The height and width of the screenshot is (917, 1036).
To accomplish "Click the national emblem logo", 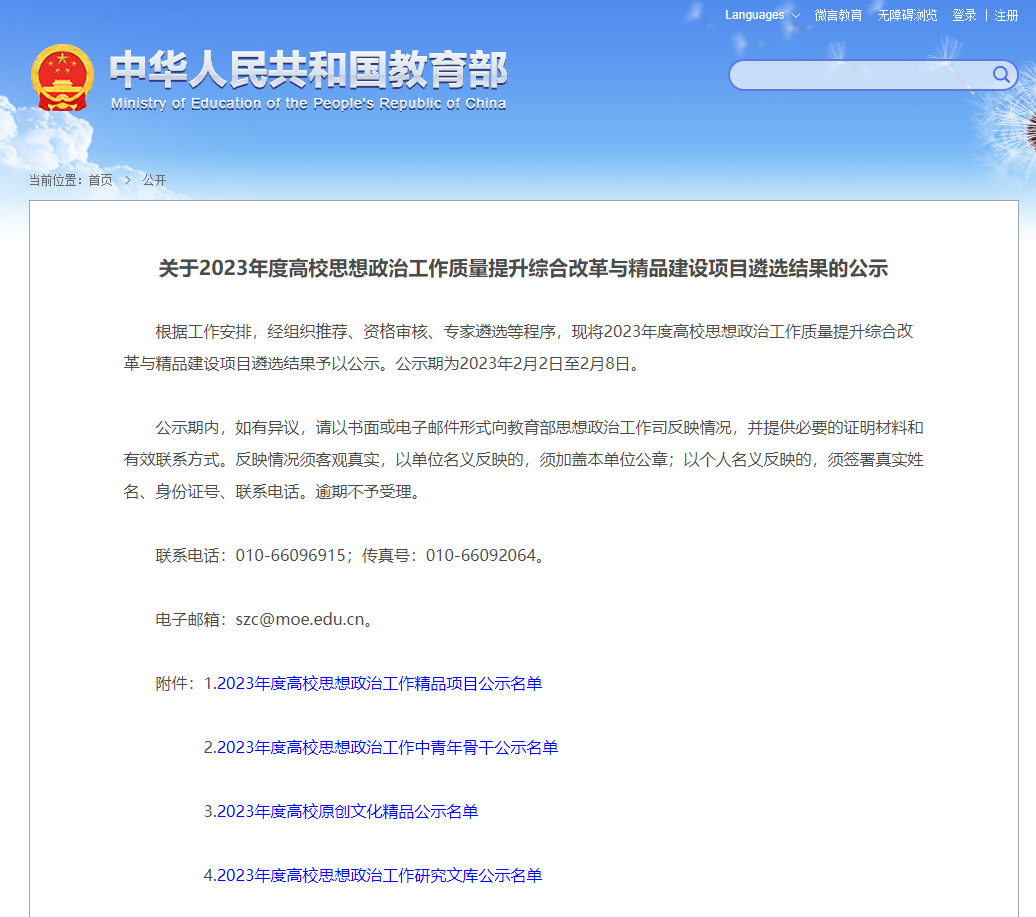I will click(x=62, y=77).
